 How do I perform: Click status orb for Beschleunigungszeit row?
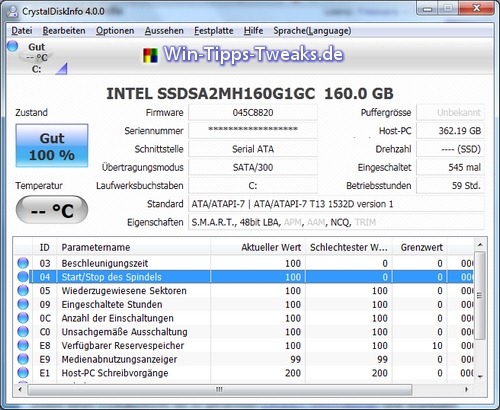[23, 263]
